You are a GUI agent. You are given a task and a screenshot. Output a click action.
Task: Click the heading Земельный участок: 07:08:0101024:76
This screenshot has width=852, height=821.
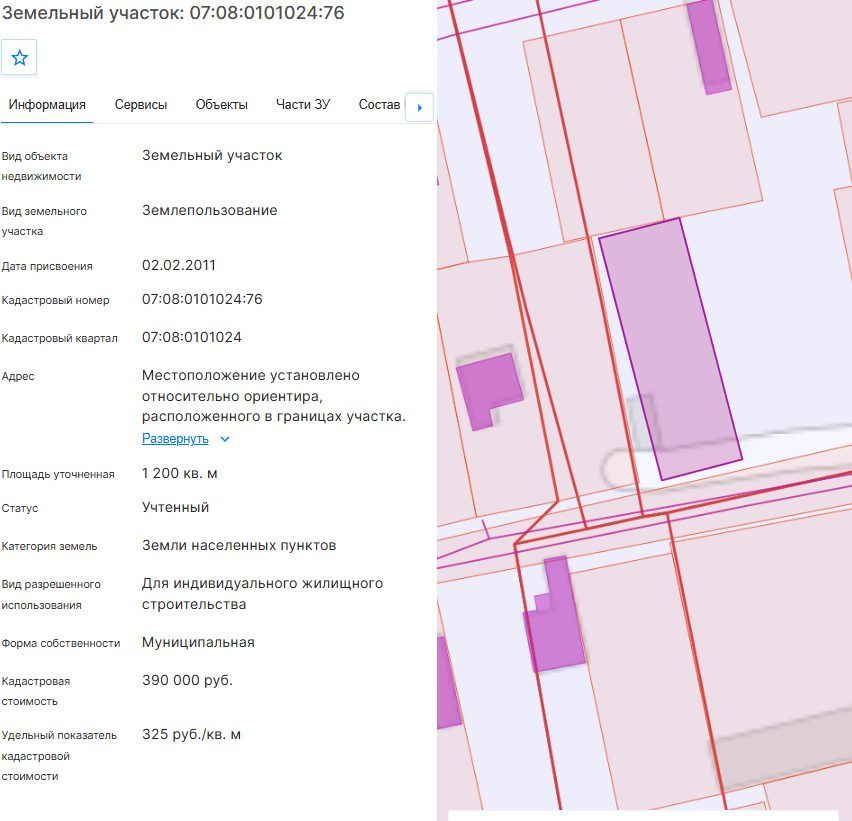pos(173,12)
